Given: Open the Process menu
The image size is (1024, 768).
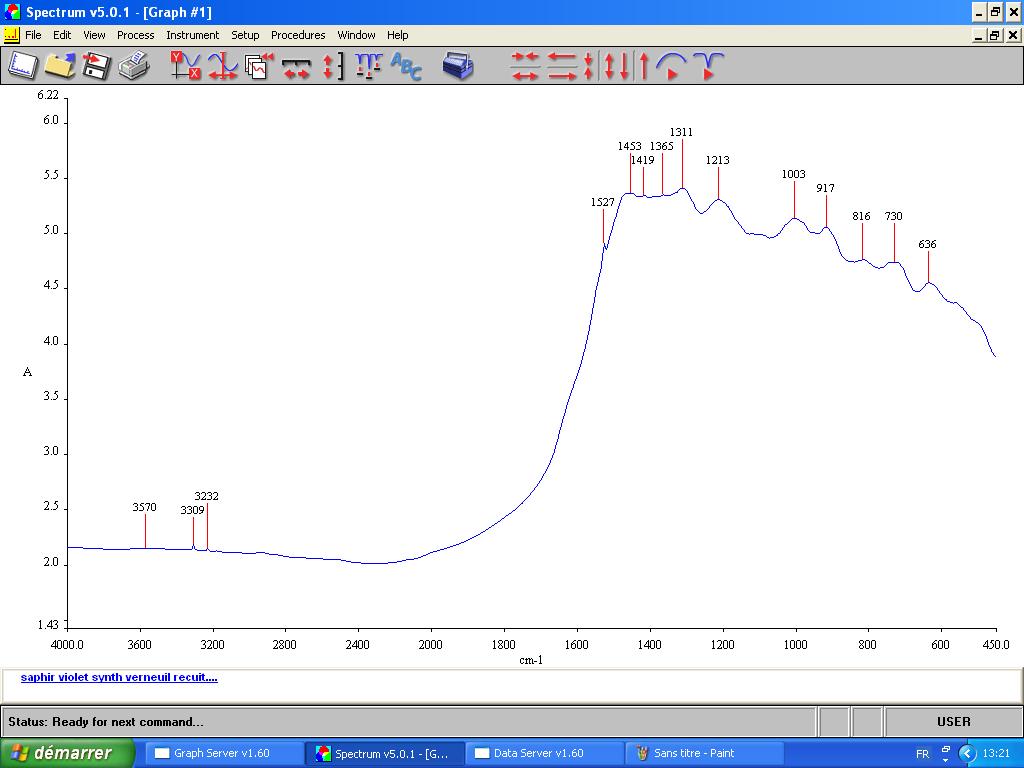Looking at the screenshot, I should [135, 35].
